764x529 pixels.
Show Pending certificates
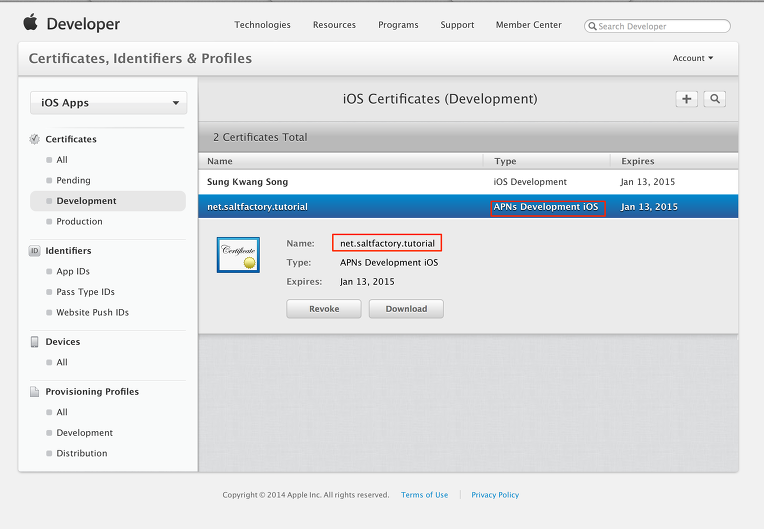click(73, 180)
